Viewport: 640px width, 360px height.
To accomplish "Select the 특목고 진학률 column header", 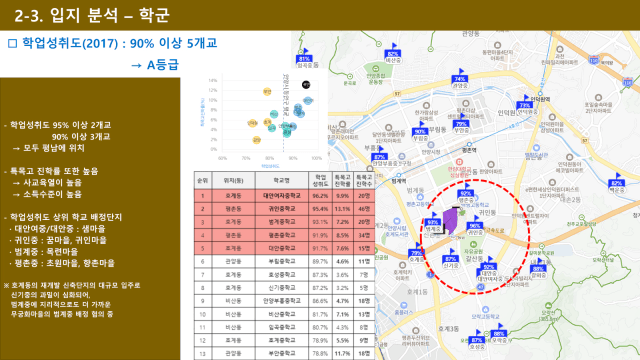I will tap(342, 181).
